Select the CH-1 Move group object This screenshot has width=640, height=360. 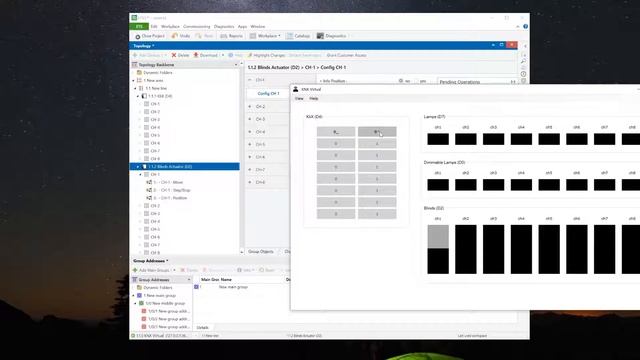[x=165, y=182]
